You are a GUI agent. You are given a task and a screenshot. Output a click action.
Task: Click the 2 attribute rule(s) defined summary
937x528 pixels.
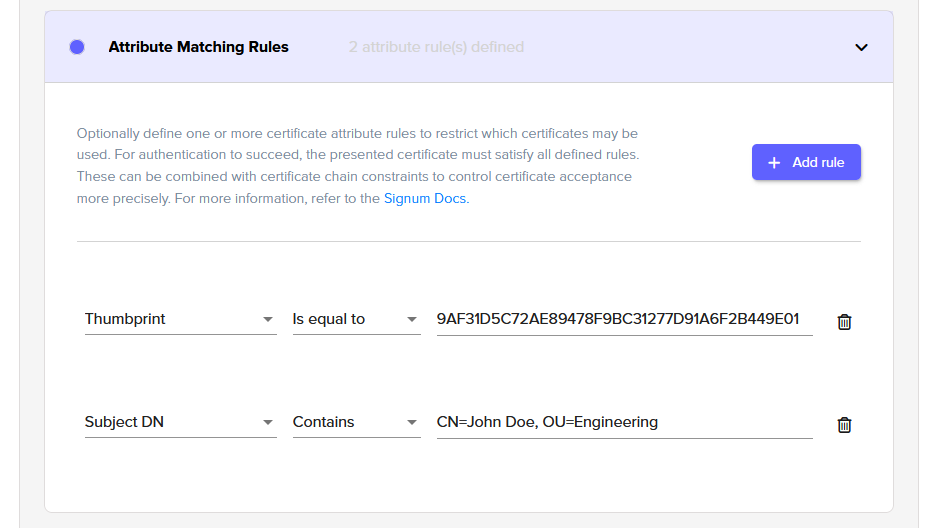tap(436, 47)
